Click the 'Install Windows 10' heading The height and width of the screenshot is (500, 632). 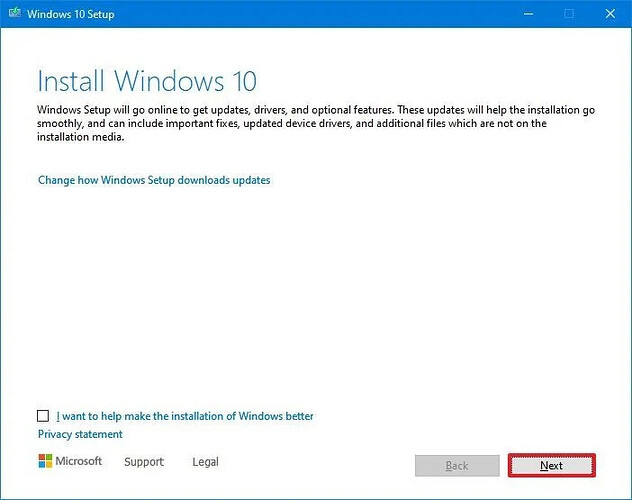click(147, 81)
